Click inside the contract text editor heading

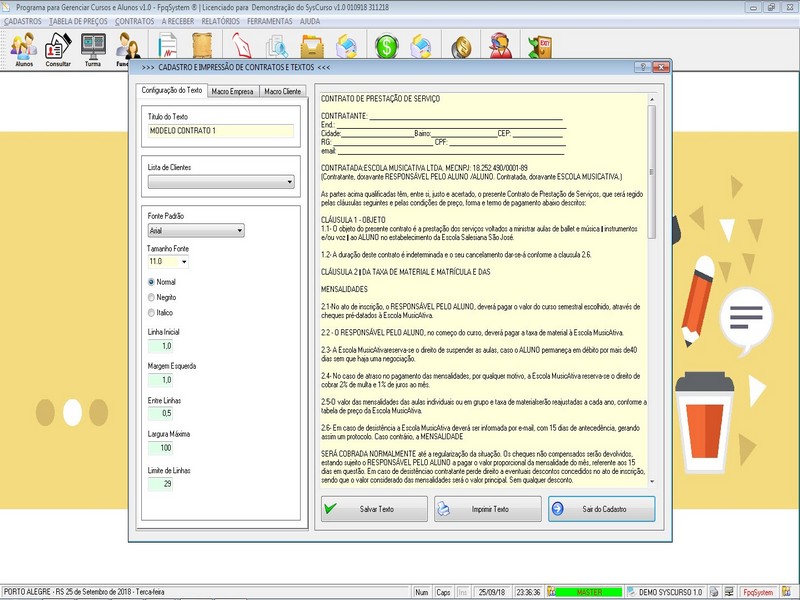tap(380, 98)
